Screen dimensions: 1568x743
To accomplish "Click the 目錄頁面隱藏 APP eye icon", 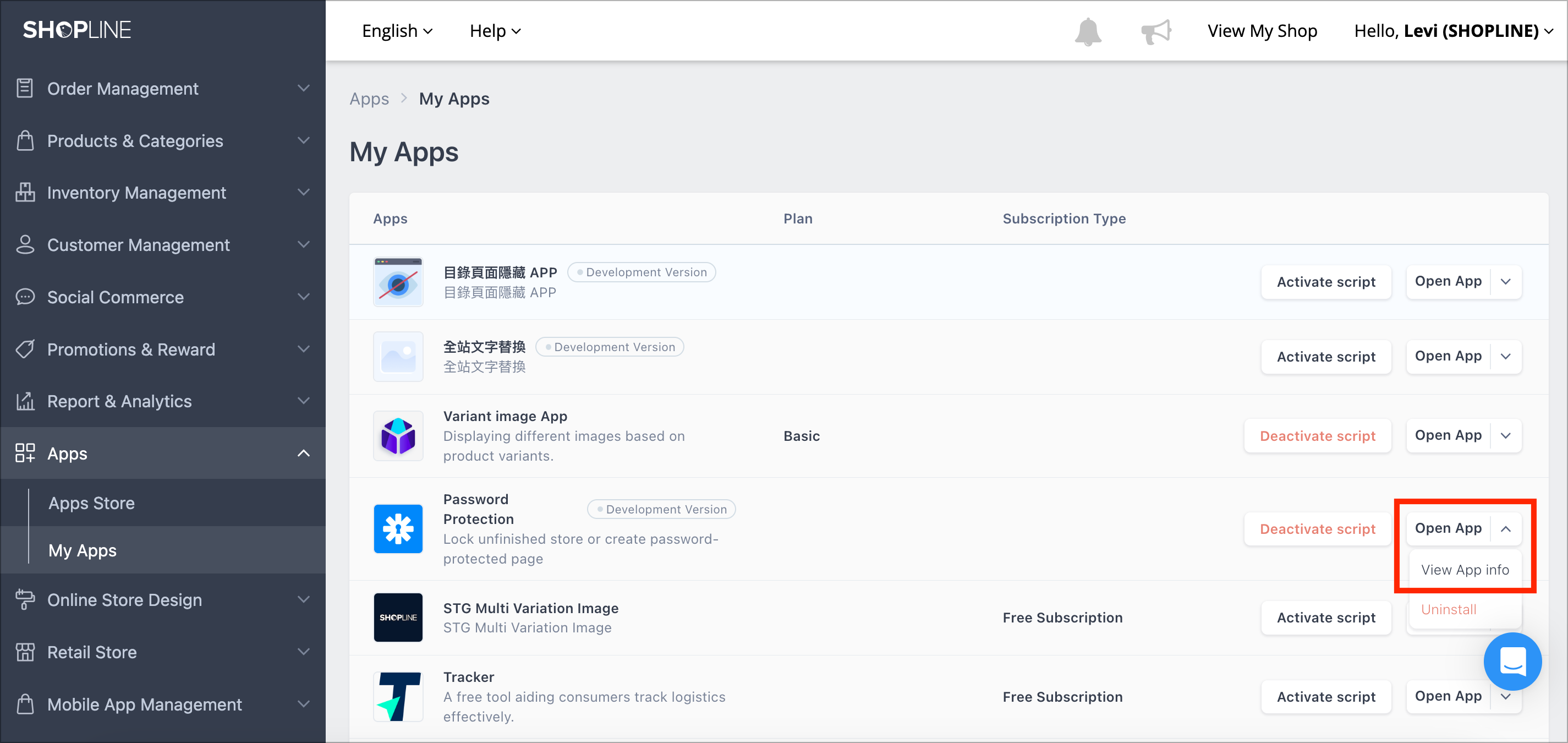I will pyautogui.click(x=398, y=282).
